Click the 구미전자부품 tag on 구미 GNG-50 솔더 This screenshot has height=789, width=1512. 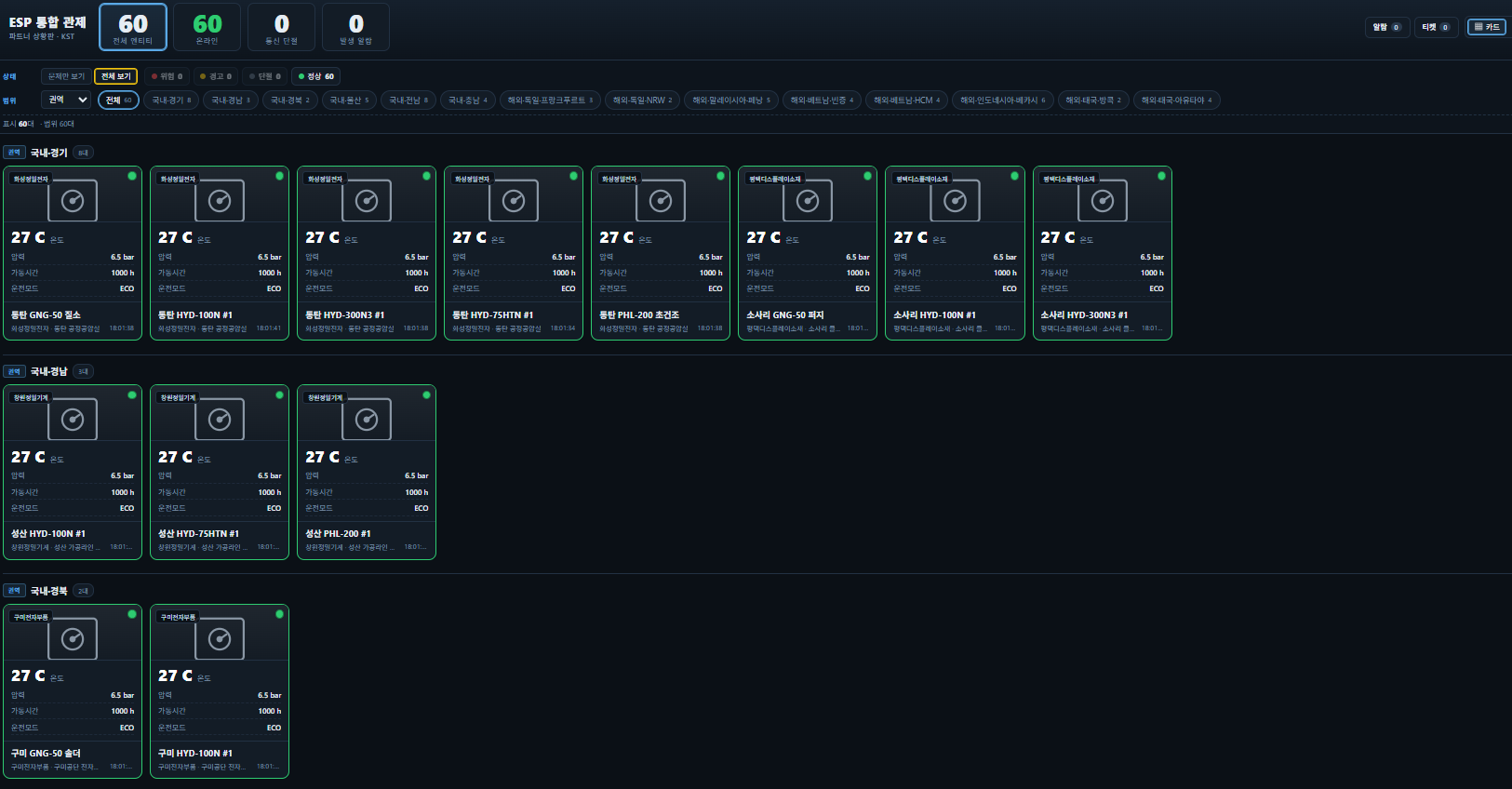(x=31, y=617)
